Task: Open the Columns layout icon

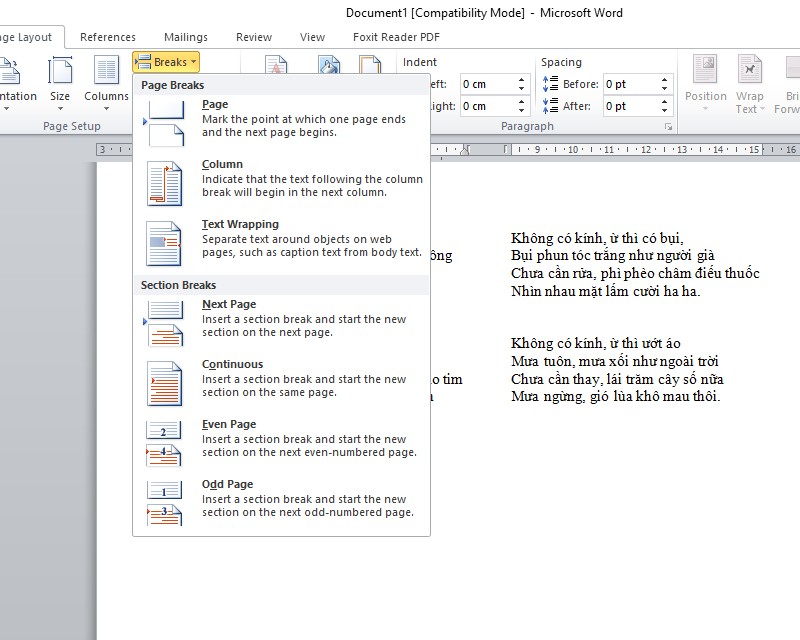Action: (x=106, y=70)
